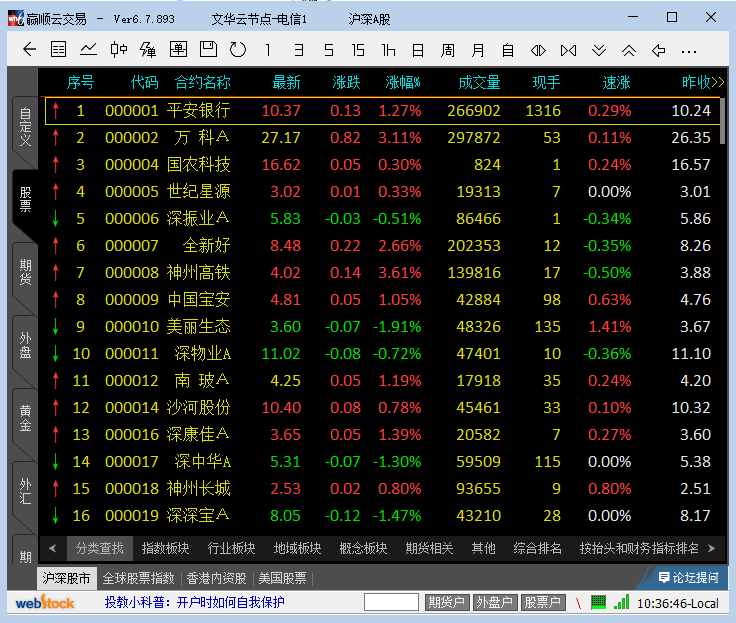Switch to the time-sharing line chart icon
The height and width of the screenshot is (623, 736).
(89, 49)
